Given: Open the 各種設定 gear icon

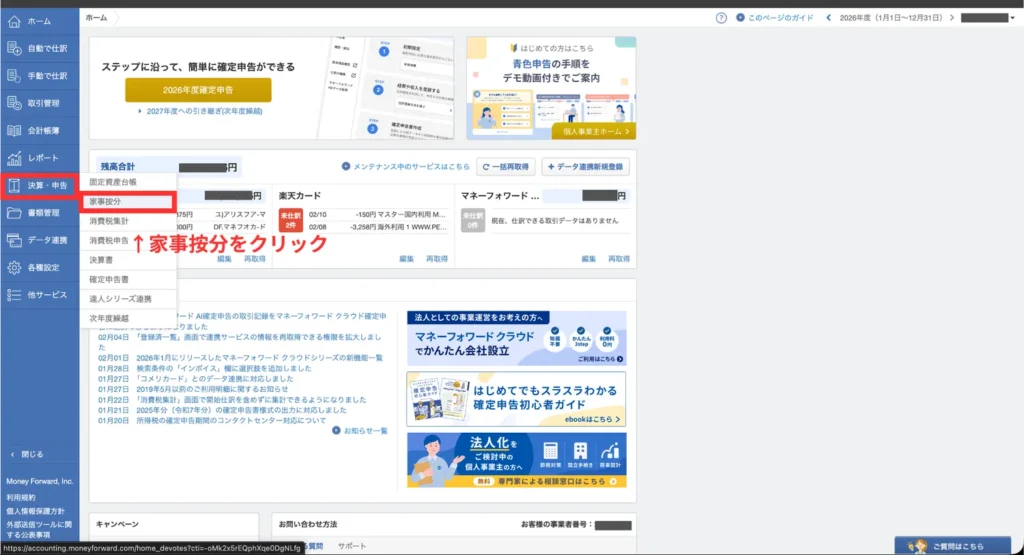Looking at the screenshot, I should [x=14, y=268].
